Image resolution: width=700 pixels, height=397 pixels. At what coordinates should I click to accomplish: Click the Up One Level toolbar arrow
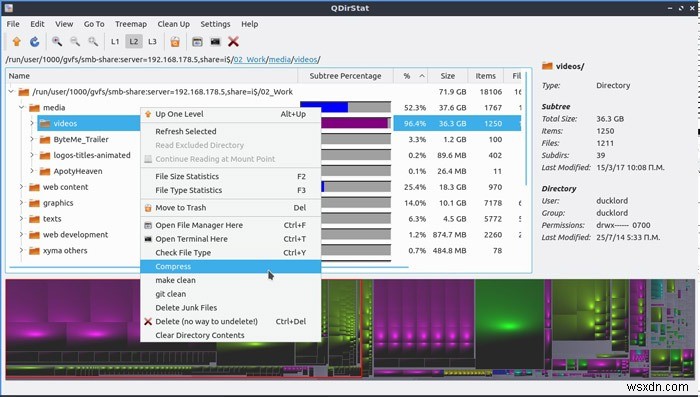point(17,42)
